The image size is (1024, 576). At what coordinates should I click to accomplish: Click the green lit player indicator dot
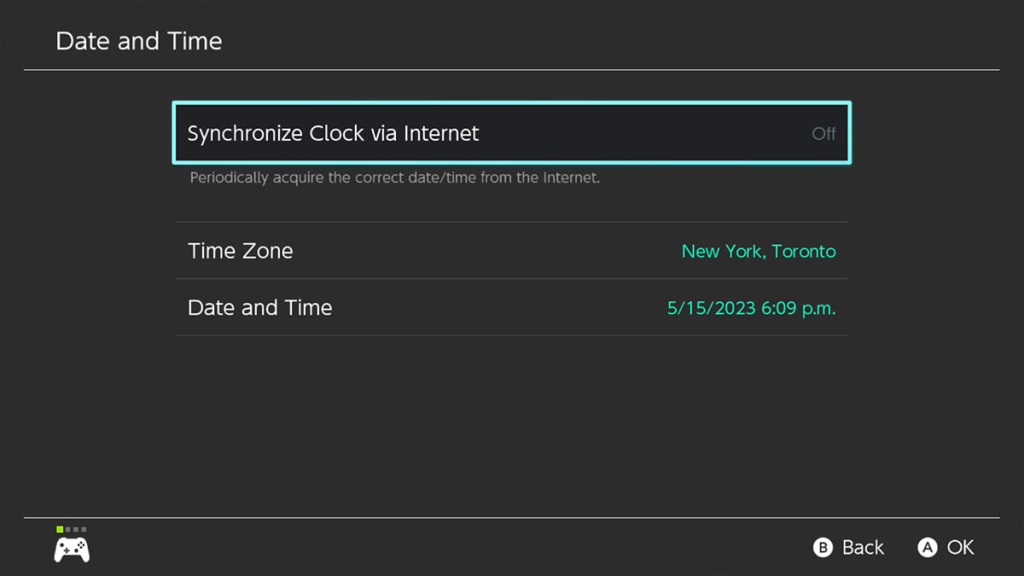coord(60,529)
